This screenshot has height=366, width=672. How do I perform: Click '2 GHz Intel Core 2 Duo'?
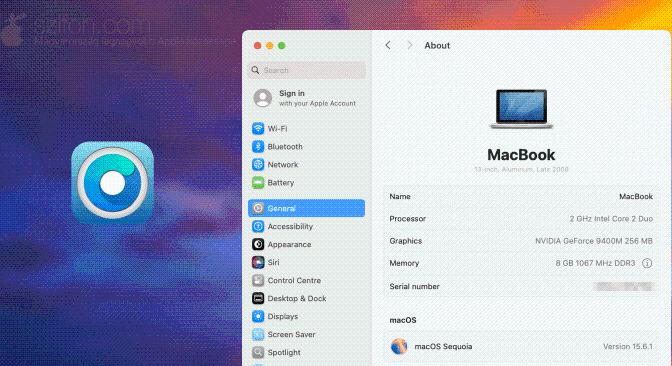pos(611,219)
